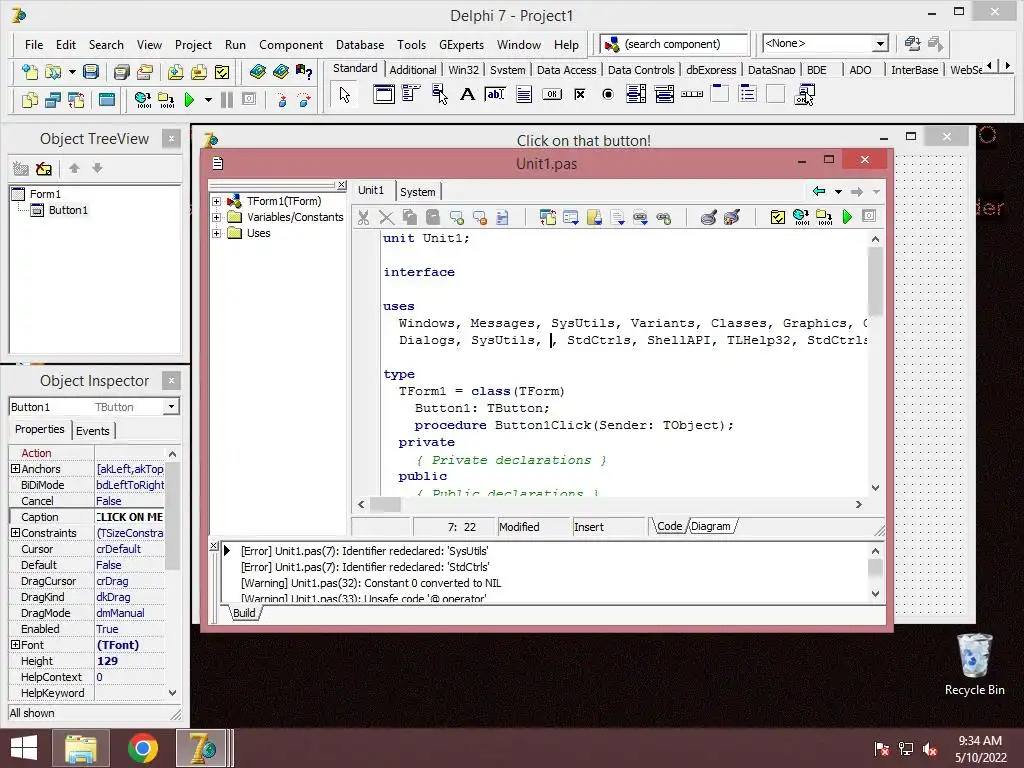
Task: Select the Edit component (ab) icon
Action: [495, 95]
